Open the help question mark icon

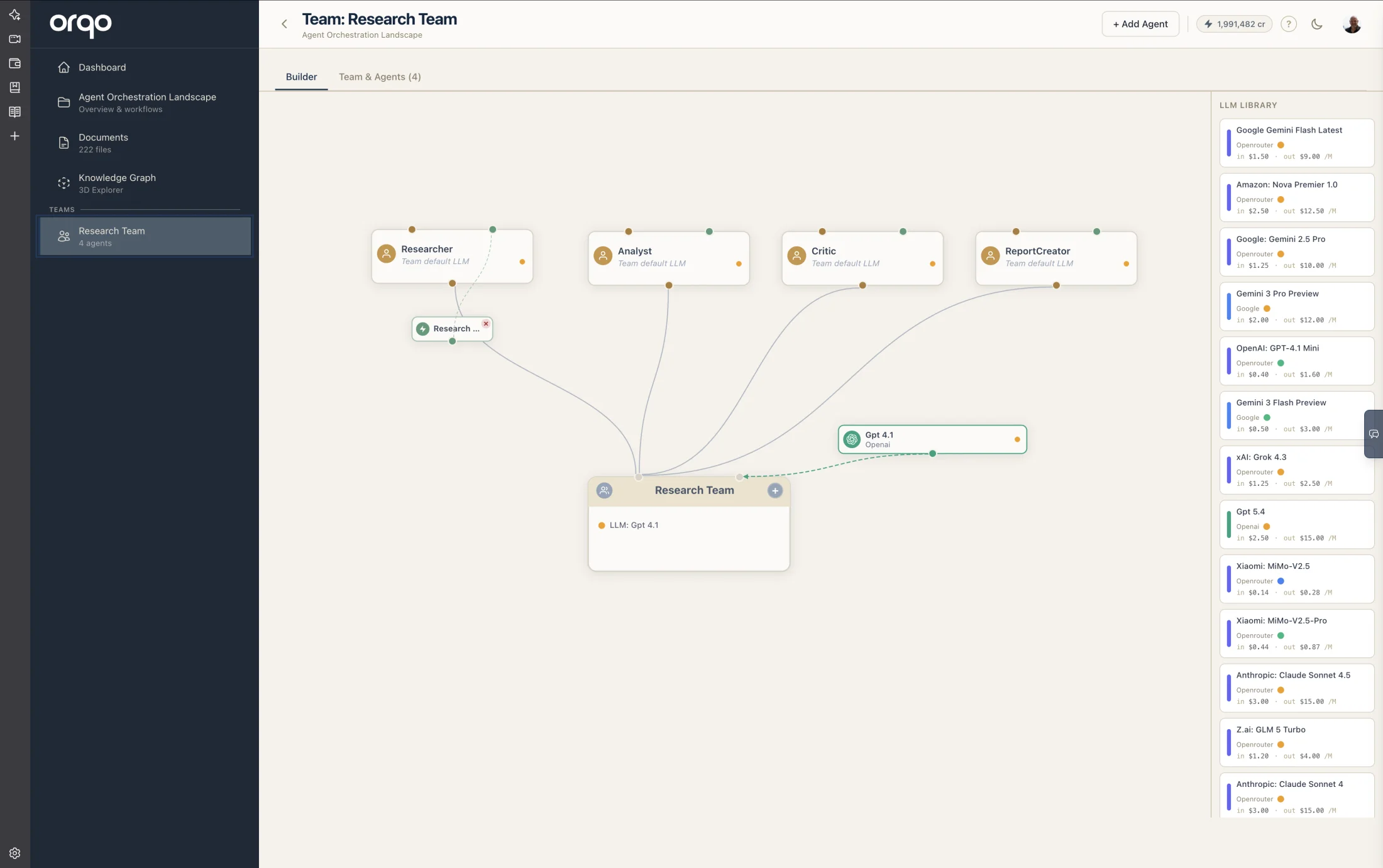(x=1289, y=24)
